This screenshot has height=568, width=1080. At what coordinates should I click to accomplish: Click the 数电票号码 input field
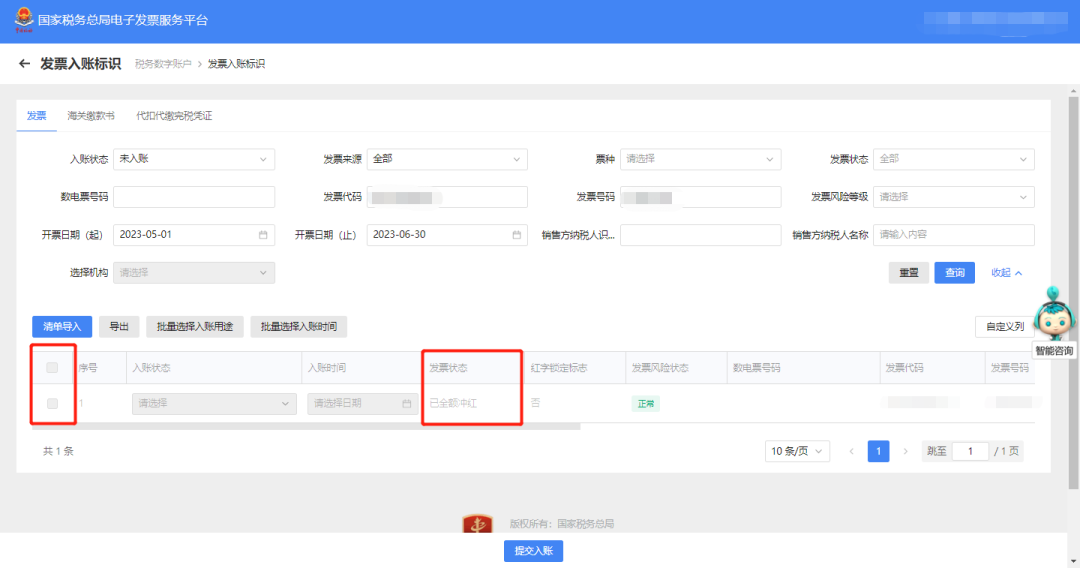193,197
